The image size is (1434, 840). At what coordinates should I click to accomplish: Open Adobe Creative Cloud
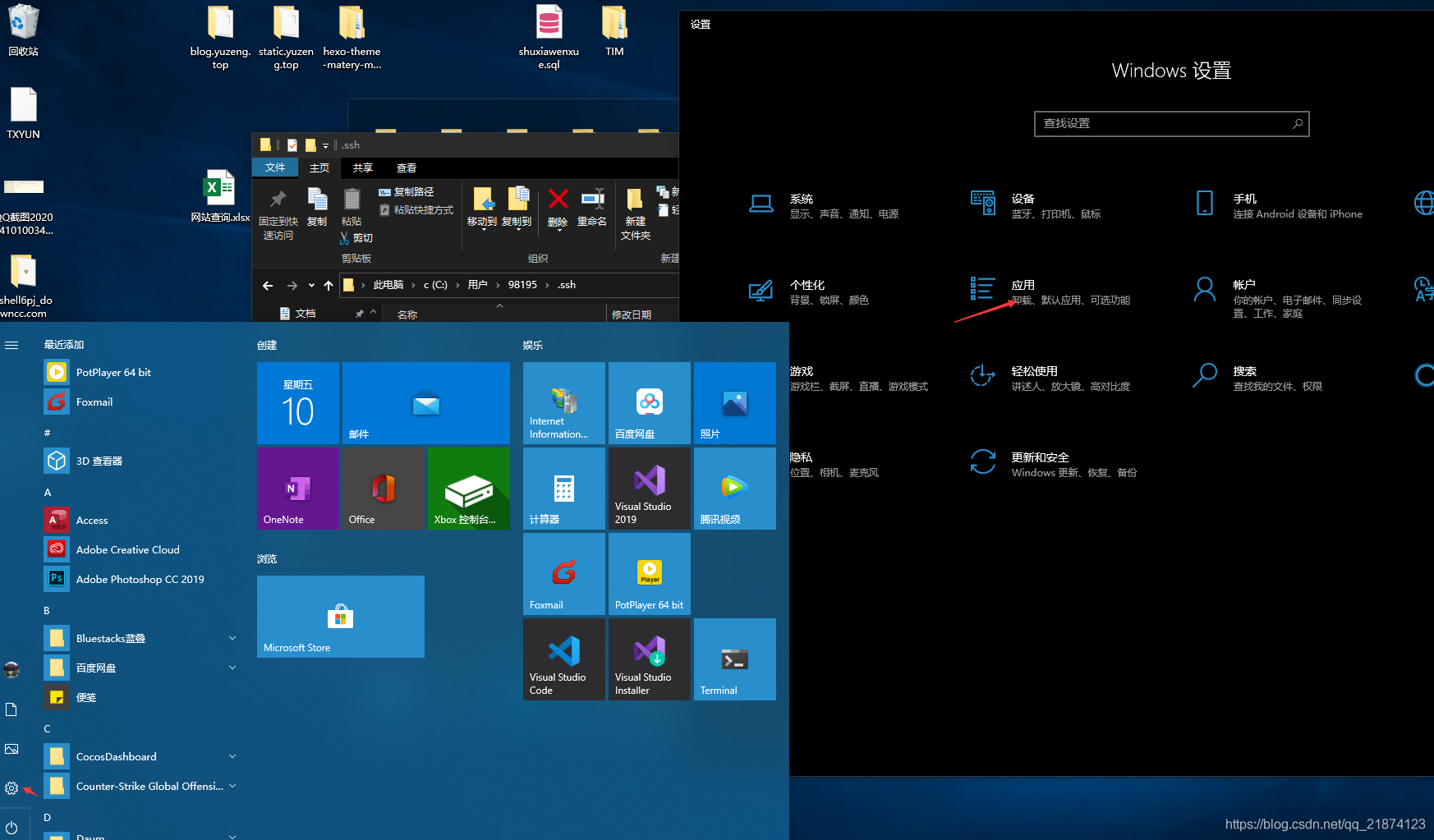tap(138, 549)
